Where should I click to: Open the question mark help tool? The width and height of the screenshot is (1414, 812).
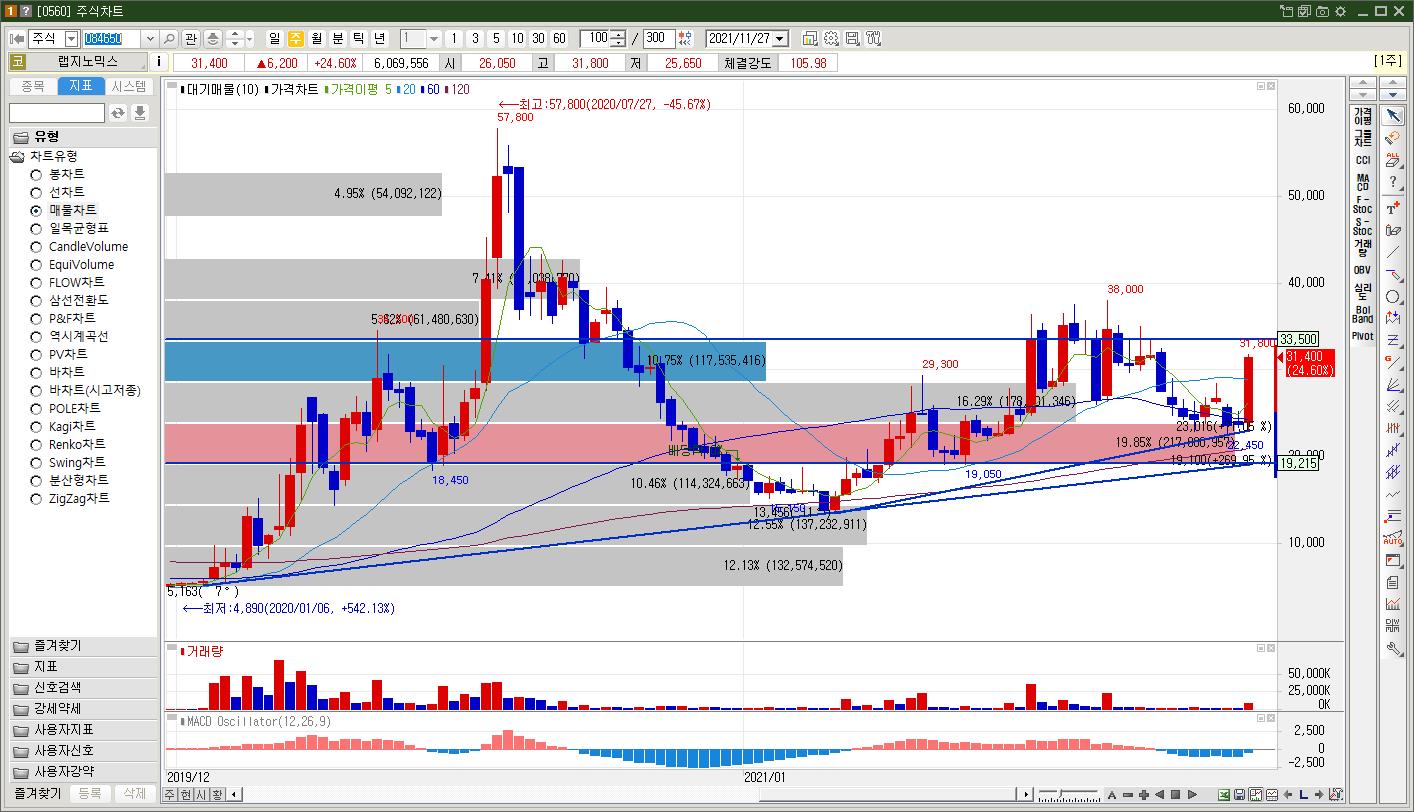(1393, 182)
